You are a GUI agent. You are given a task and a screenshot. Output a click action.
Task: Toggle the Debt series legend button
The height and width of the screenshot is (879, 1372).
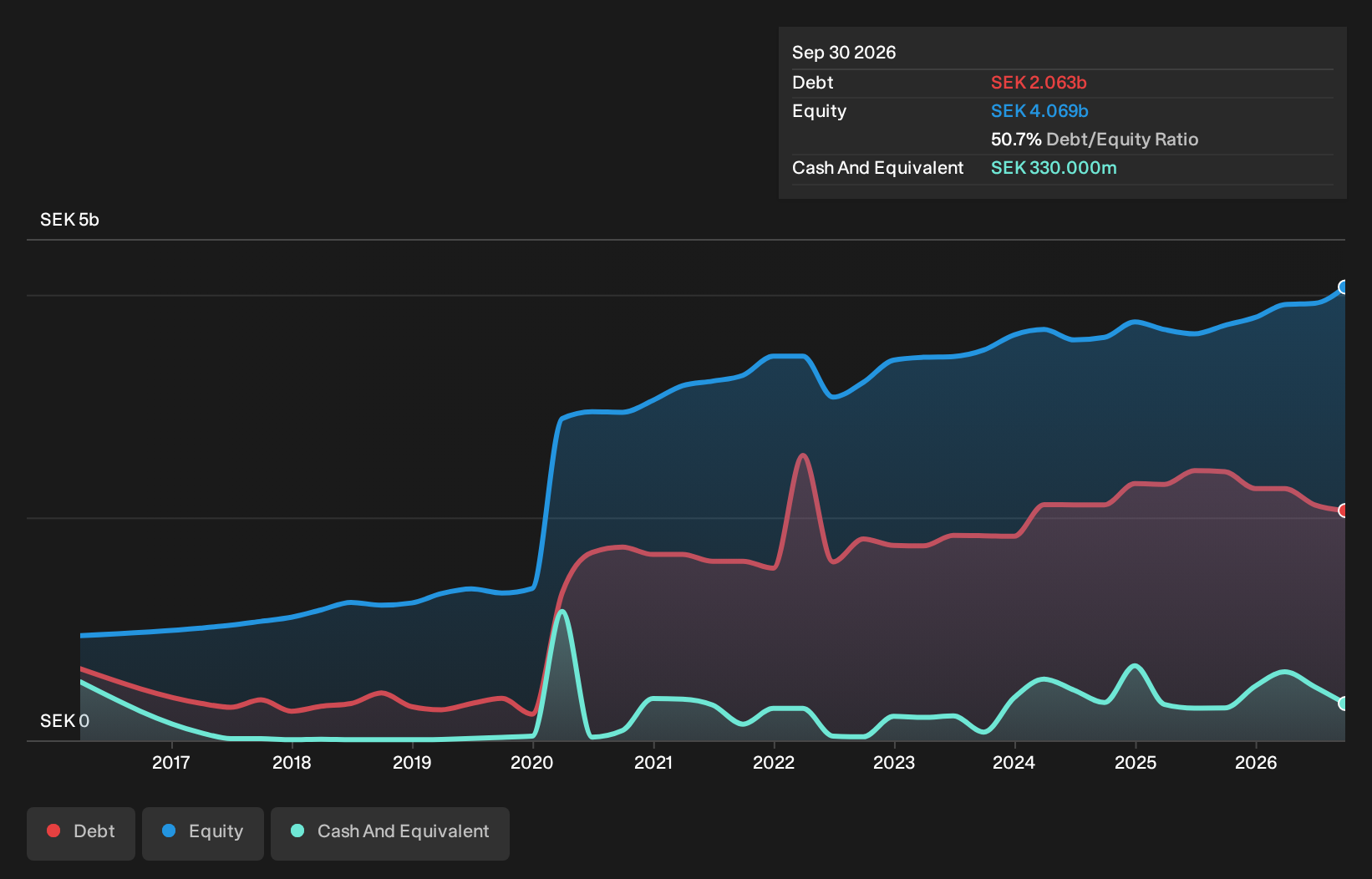(81, 833)
